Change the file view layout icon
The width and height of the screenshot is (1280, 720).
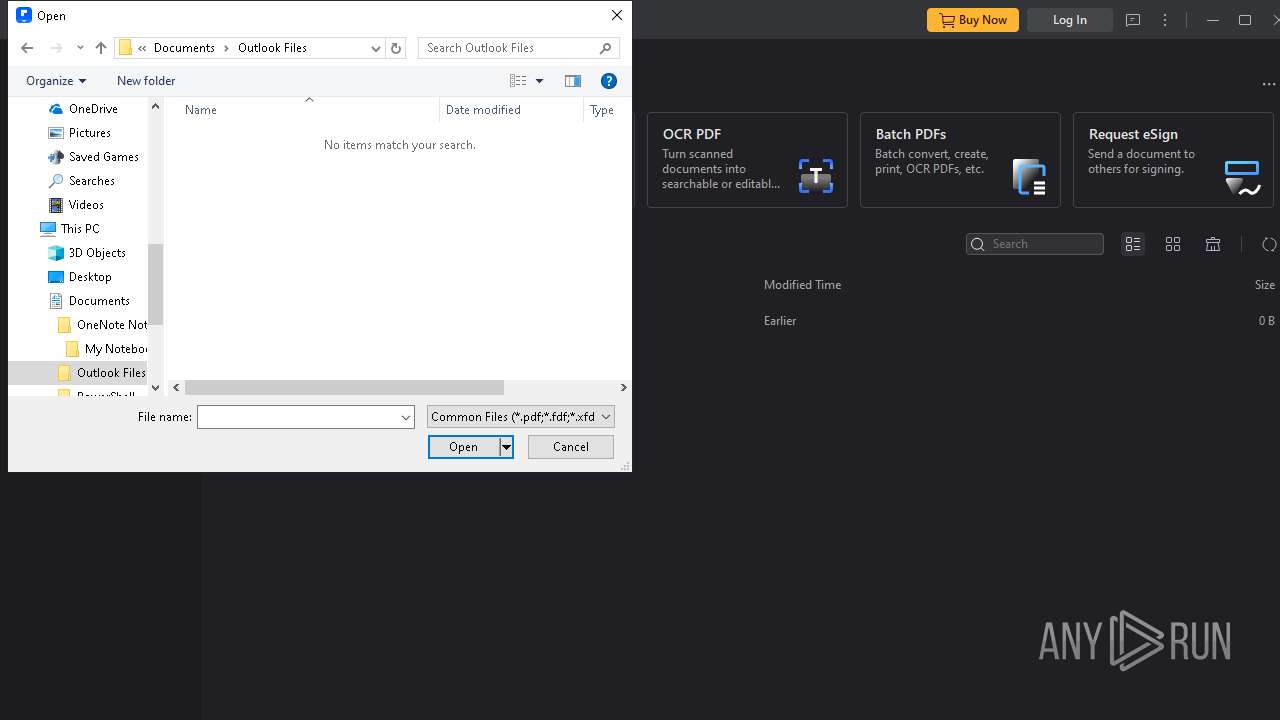(x=518, y=81)
